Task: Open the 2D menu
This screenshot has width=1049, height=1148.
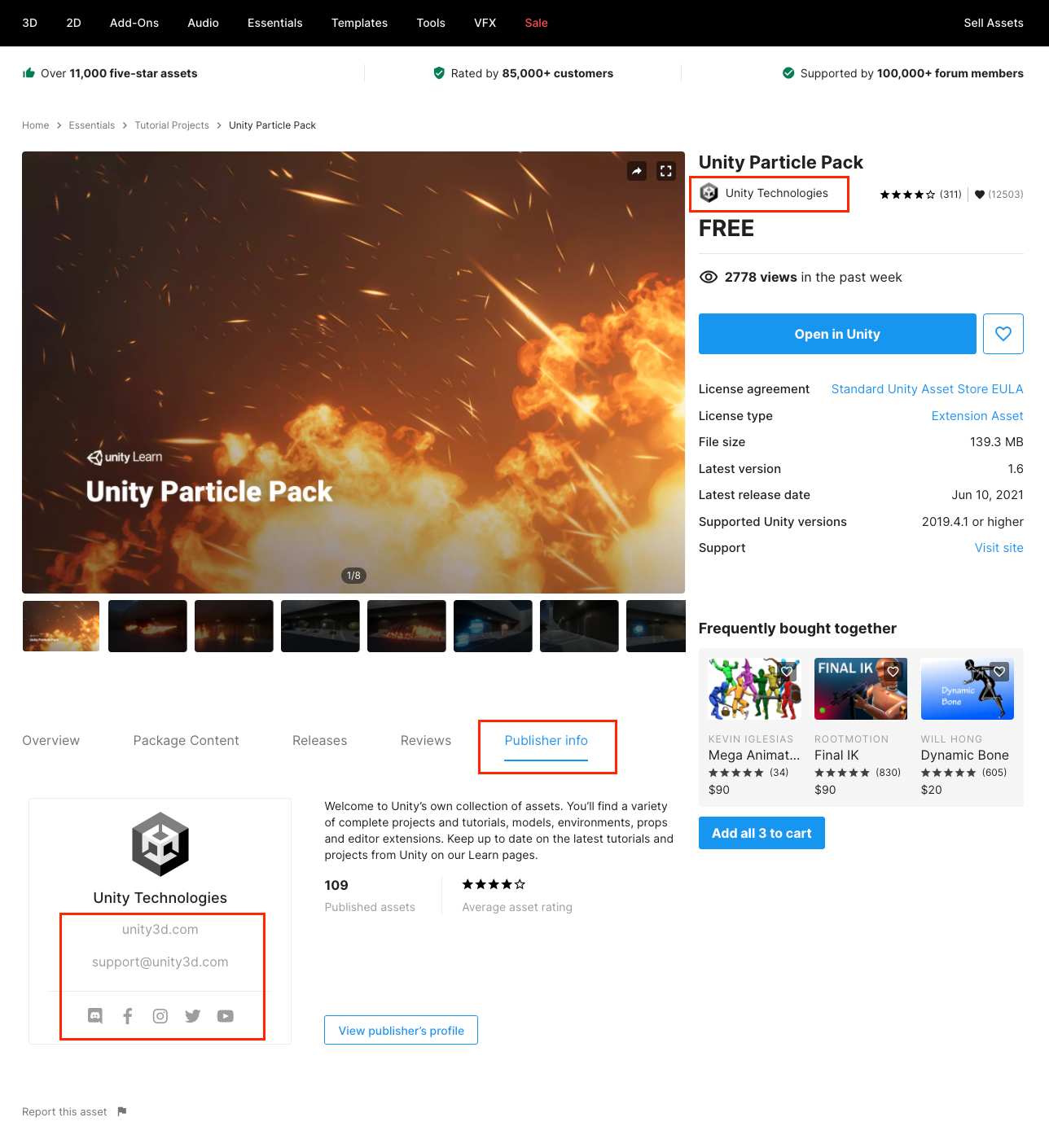Action: coord(73,23)
